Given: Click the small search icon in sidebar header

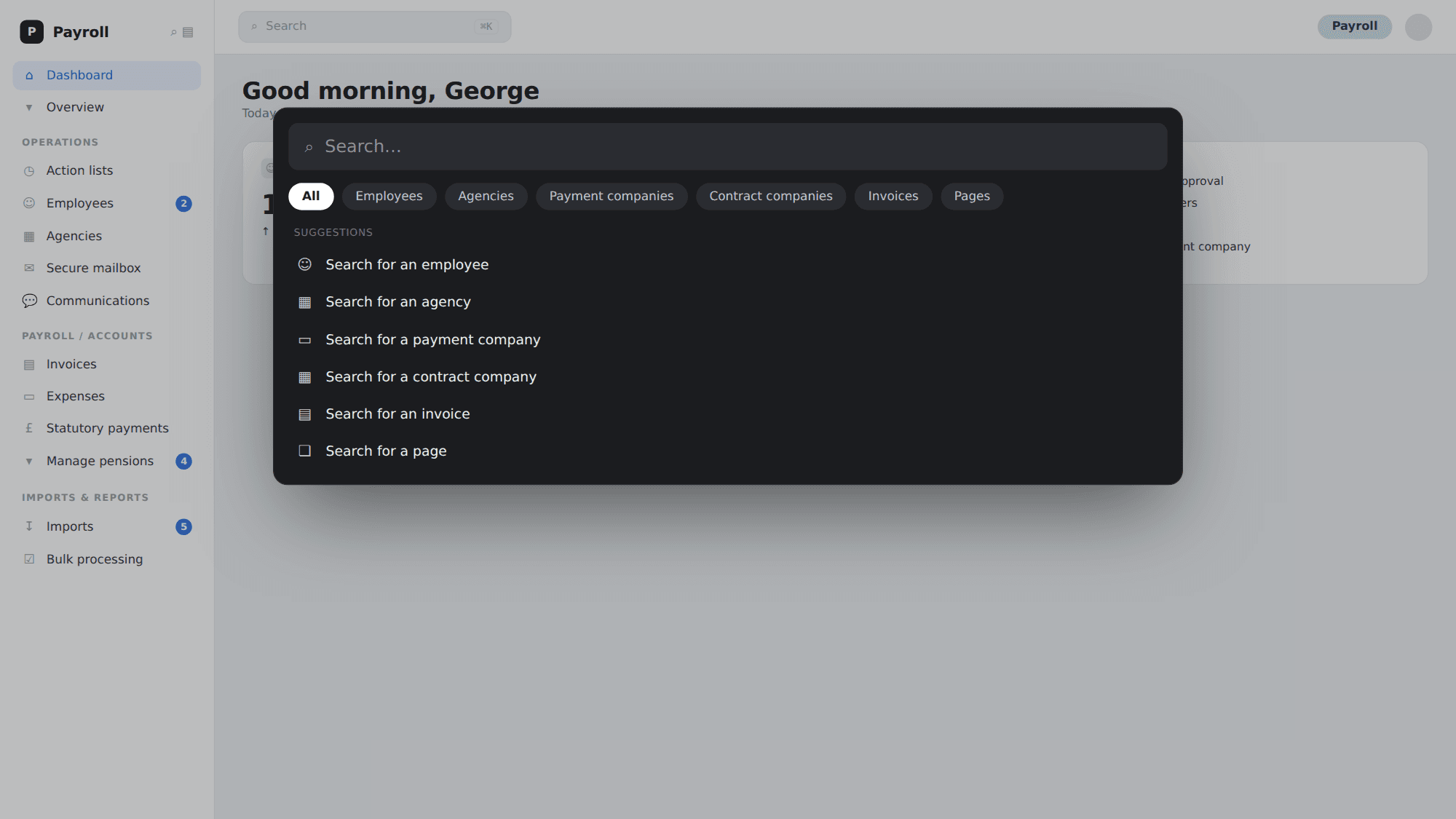Looking at the screenshot, I should [173, 32].
